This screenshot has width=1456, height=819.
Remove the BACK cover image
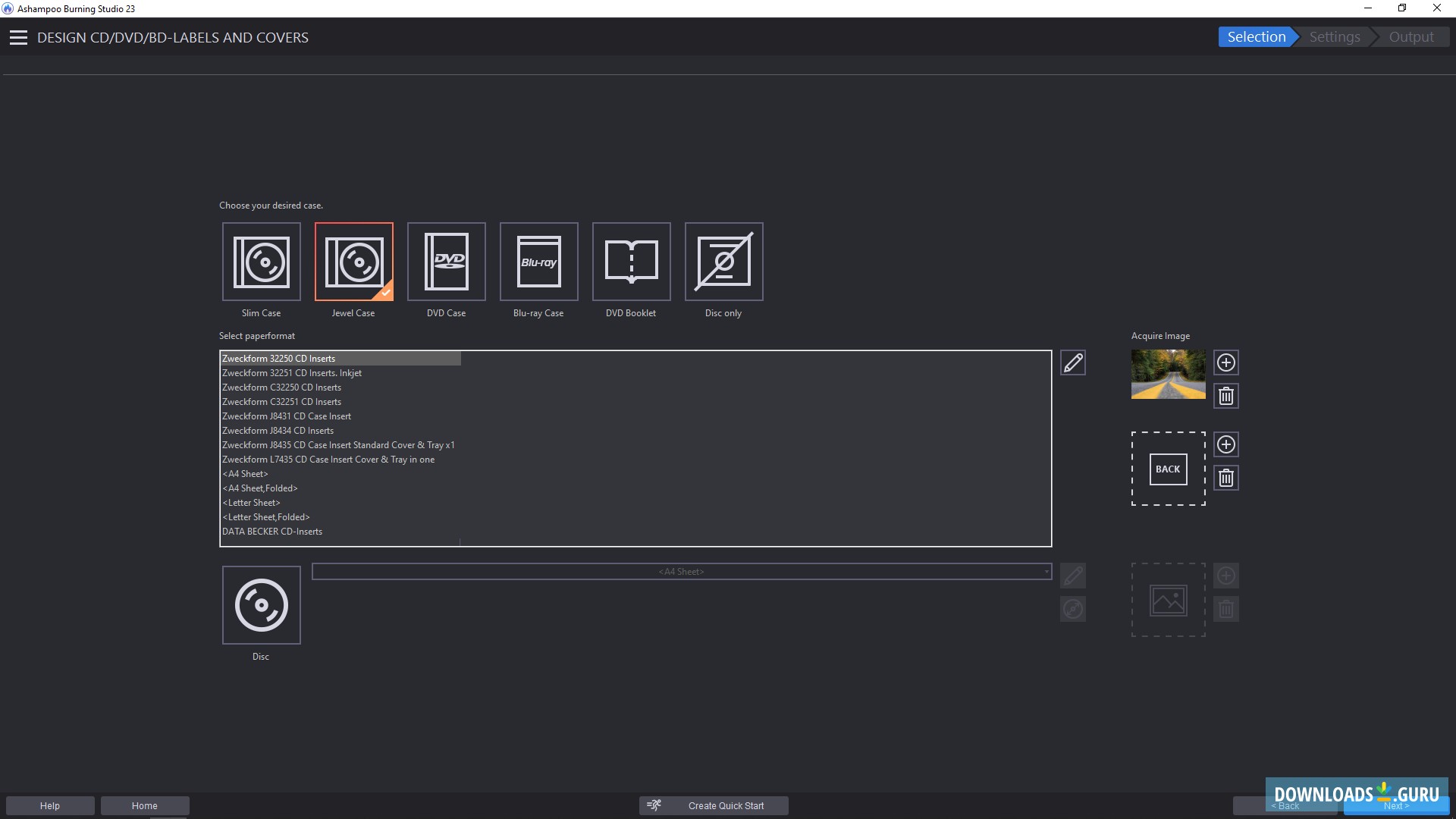pyautogui.click(x=1226, y=478)
